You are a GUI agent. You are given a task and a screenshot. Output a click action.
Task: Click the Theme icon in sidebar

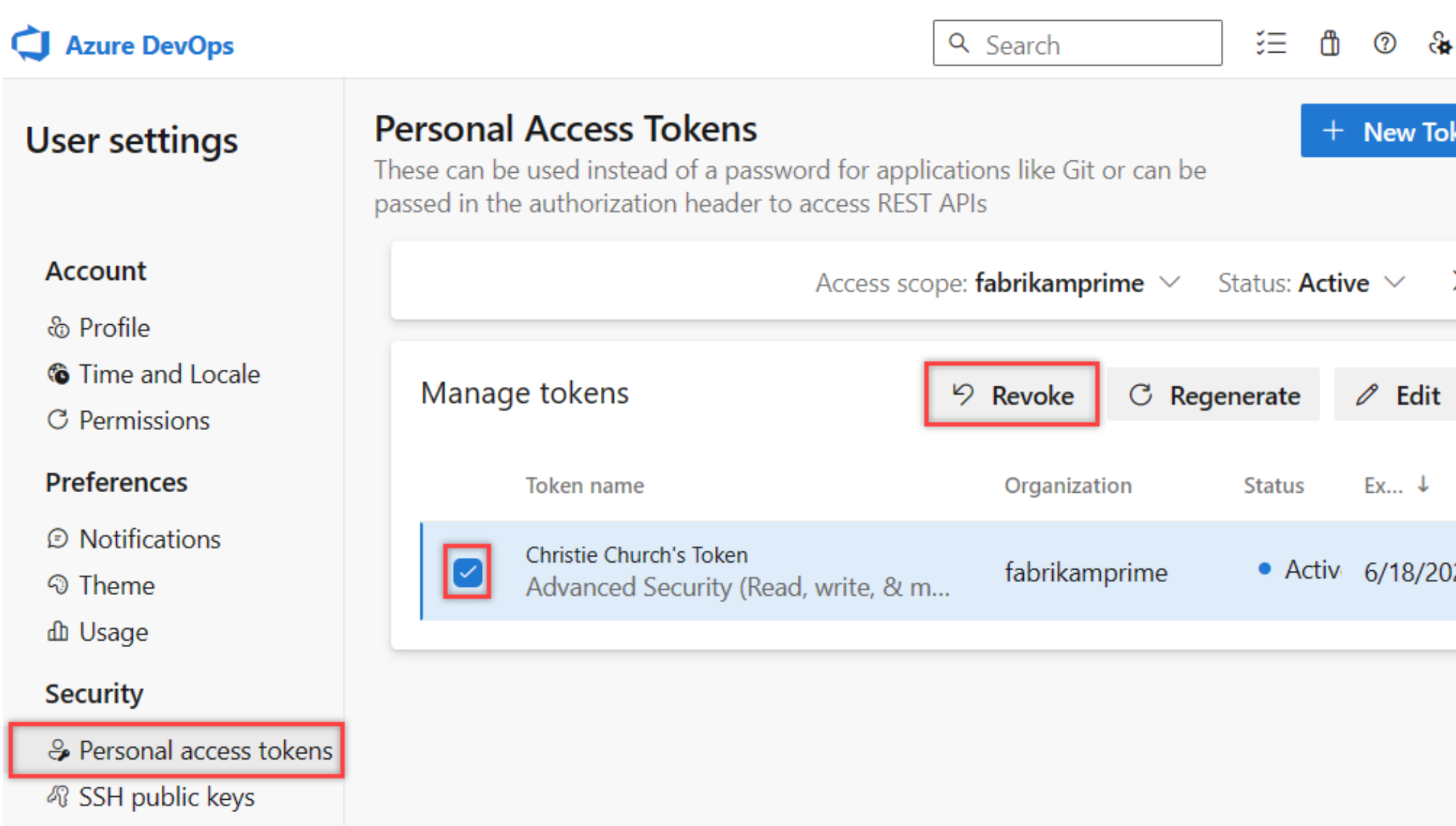pyautogui.click(x=57, y=585)
